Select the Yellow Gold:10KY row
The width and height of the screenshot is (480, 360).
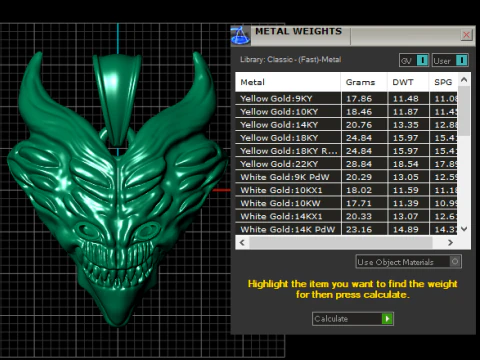click(346, 111)
